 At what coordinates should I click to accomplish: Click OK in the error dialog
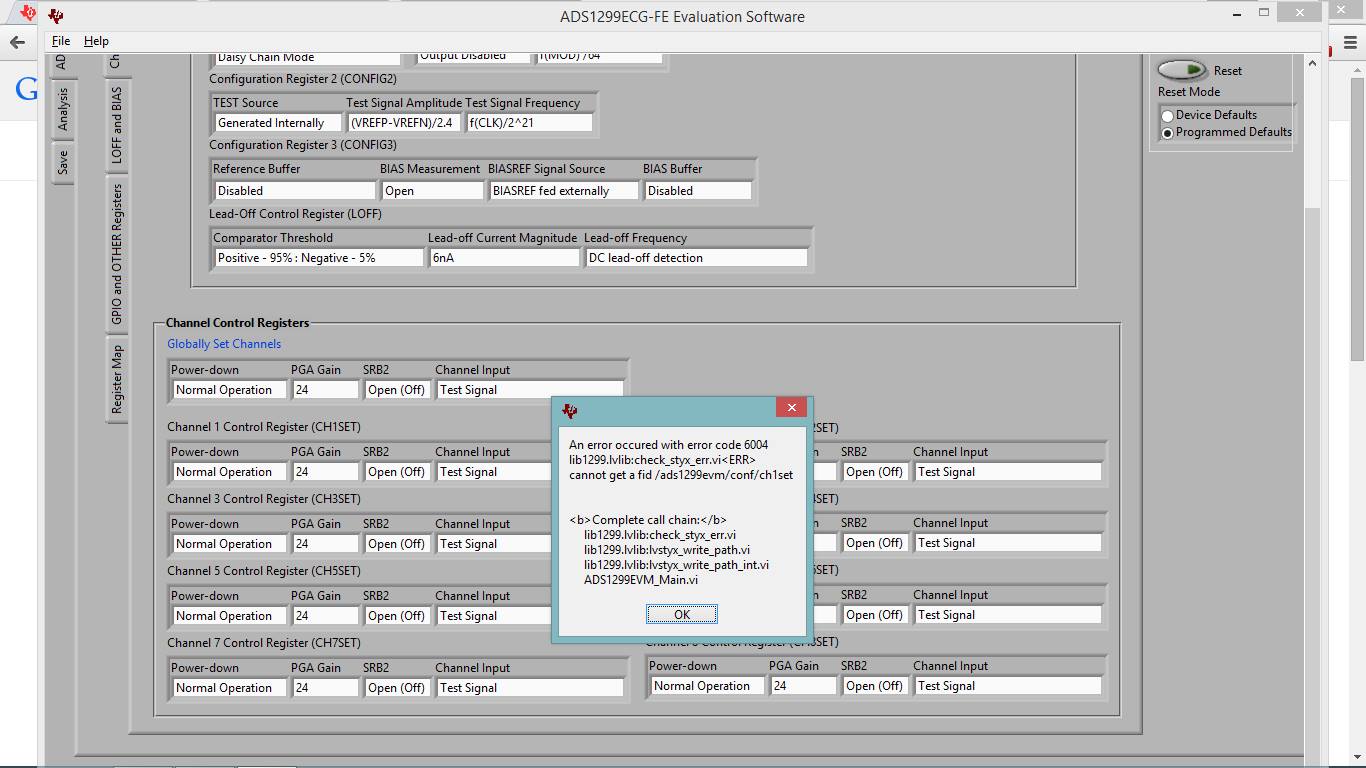pyautogui.click(x=681, y=614)
